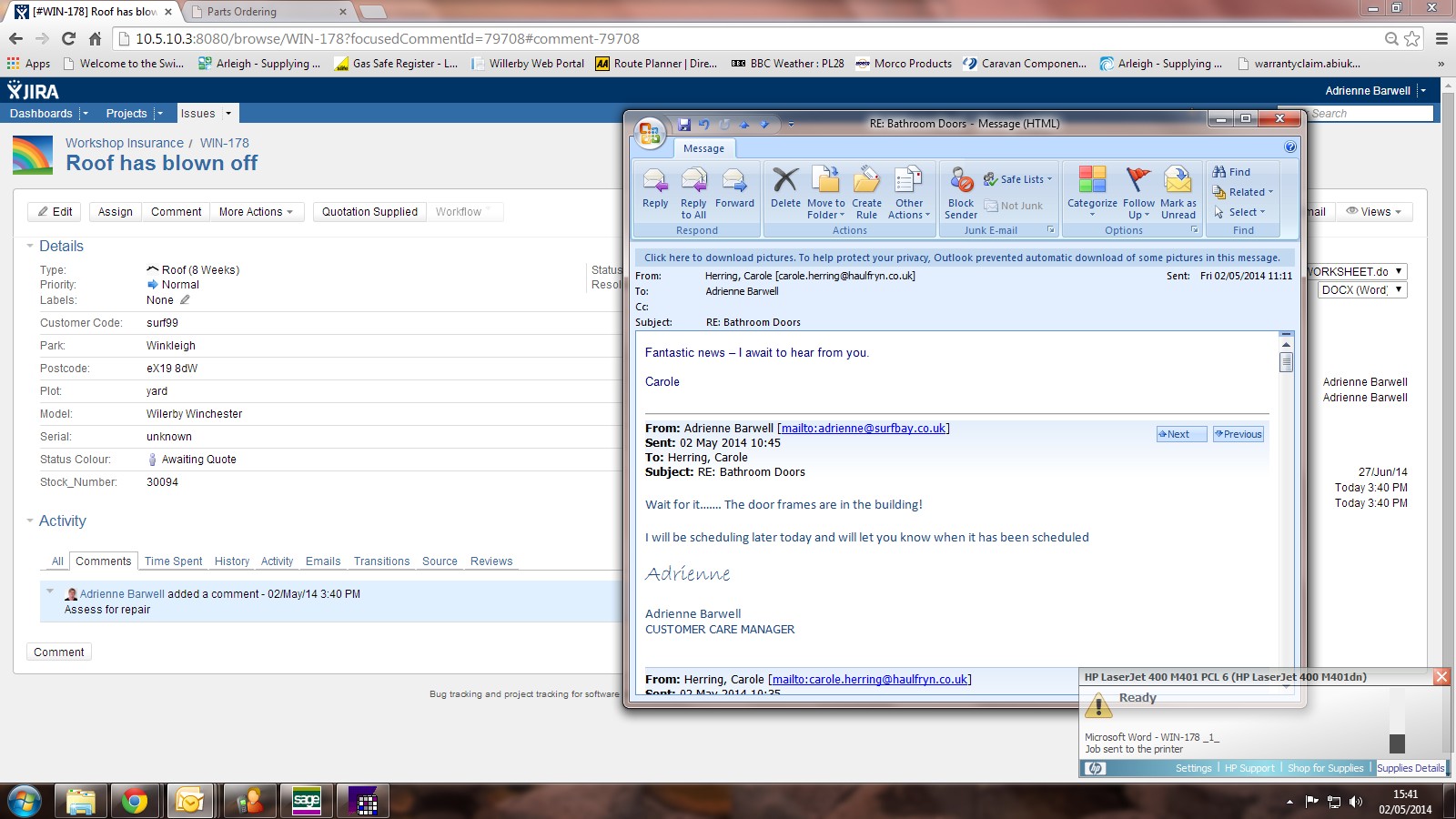The image size is (1456, 819).
Task: Click the Comment button below activity
Action: [x=59, y=652]
